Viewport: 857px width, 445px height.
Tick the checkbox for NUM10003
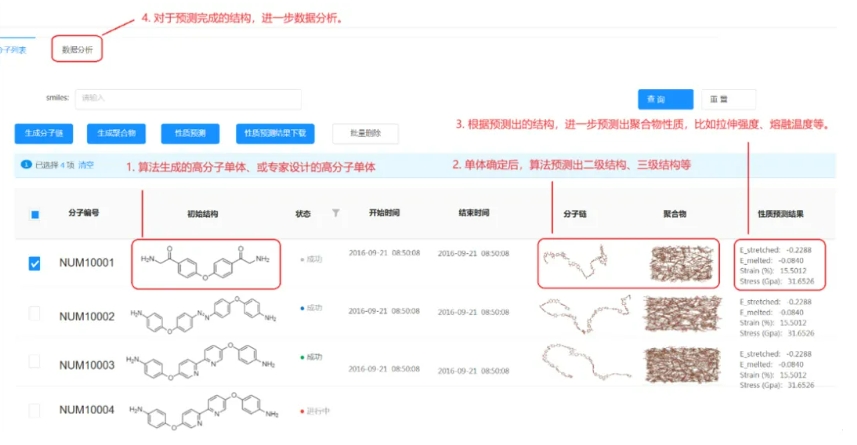tap(35, 364)
